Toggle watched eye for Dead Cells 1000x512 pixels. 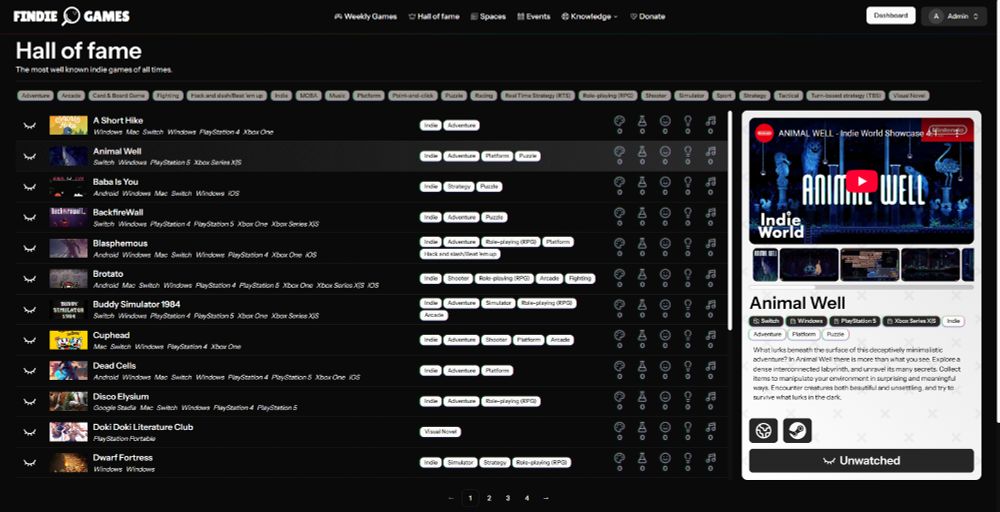click(x=29, y=370)
